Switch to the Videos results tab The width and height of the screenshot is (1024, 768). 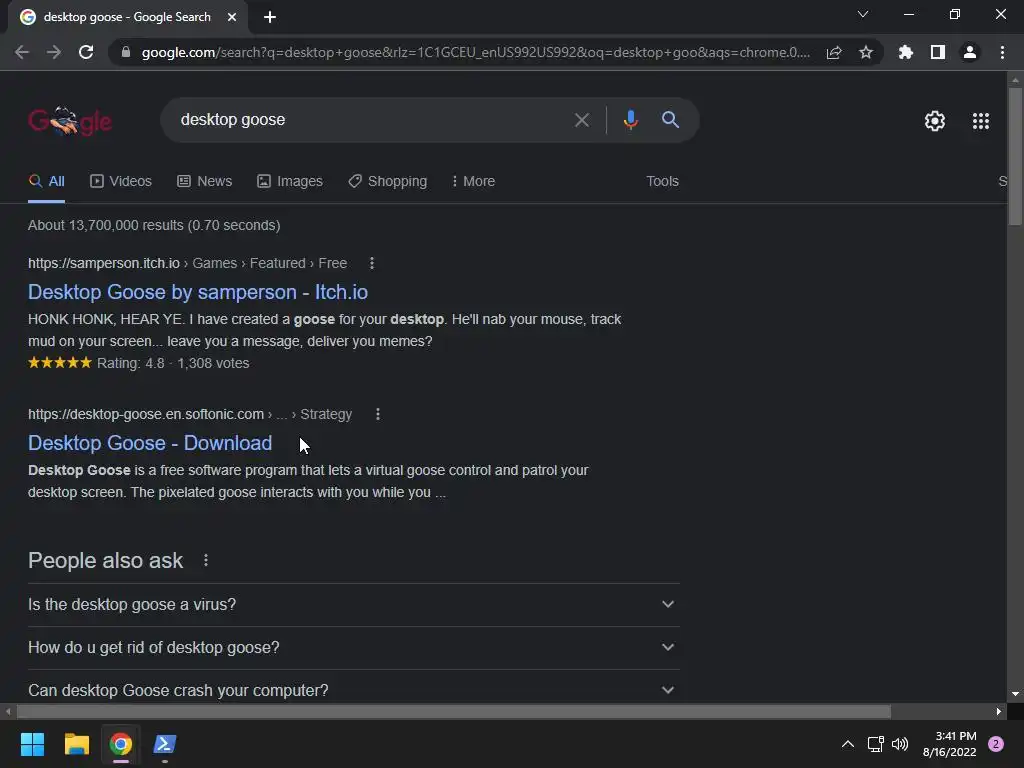click(x=121, y=182)
